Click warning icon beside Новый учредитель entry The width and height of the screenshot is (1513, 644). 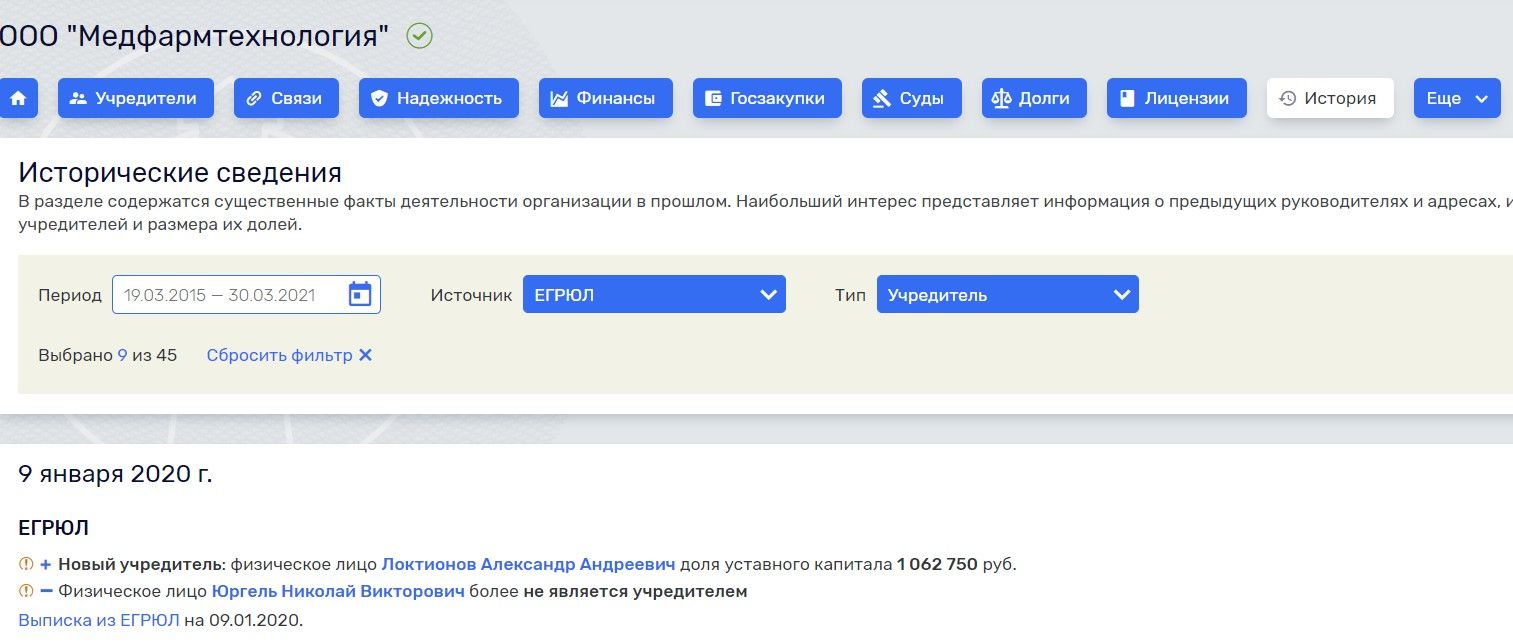click(x=27, y=564)
